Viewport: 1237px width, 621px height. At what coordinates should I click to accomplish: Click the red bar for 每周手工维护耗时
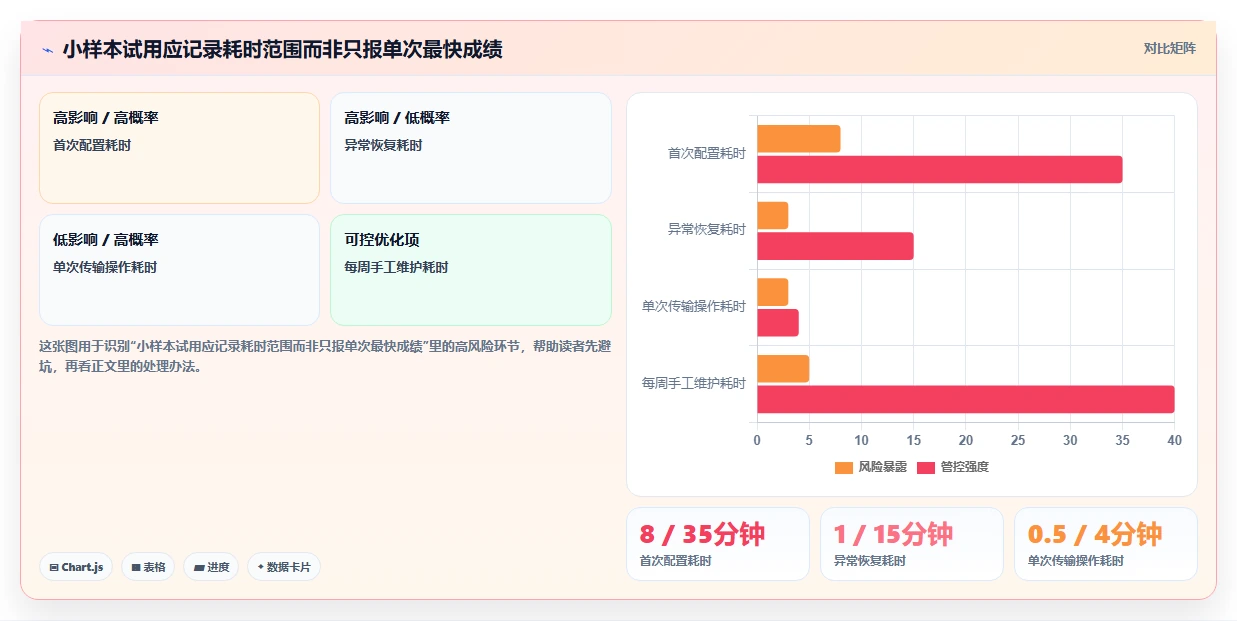[966, 399]
